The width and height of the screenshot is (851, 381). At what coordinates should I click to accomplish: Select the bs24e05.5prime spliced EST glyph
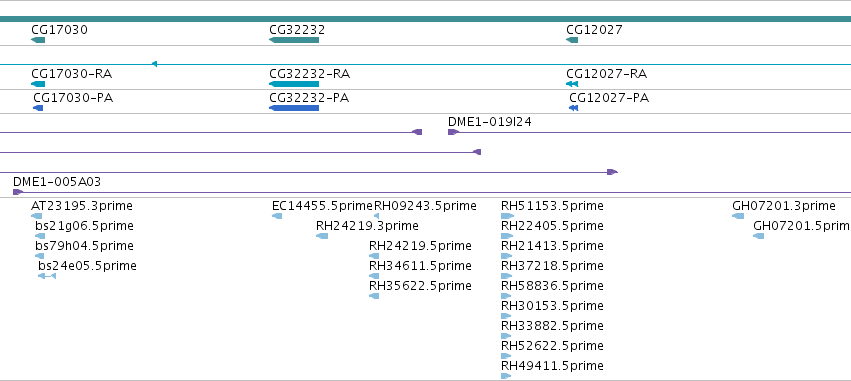tap(47, 276)
